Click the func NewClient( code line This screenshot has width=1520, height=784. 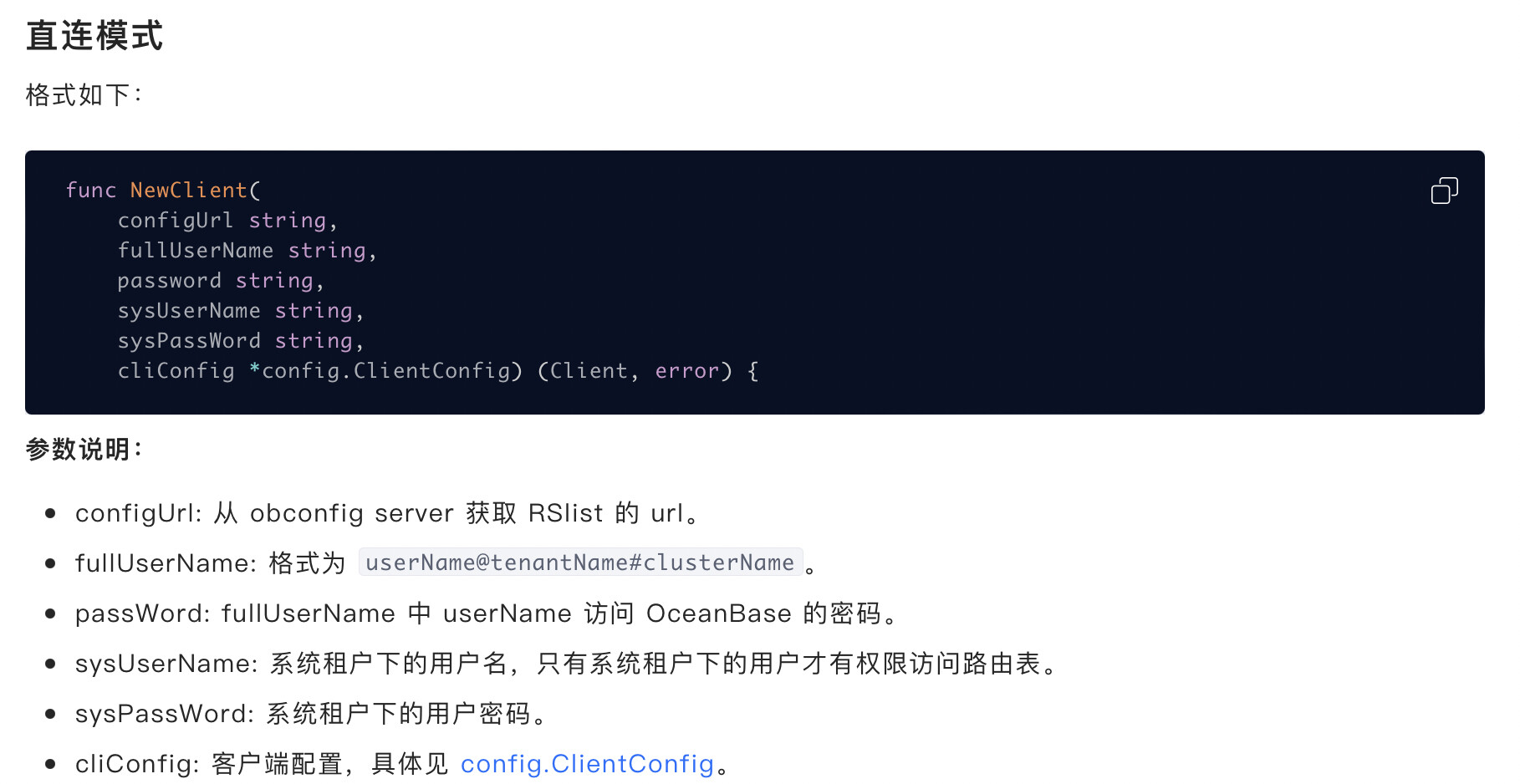click(163, 191)
